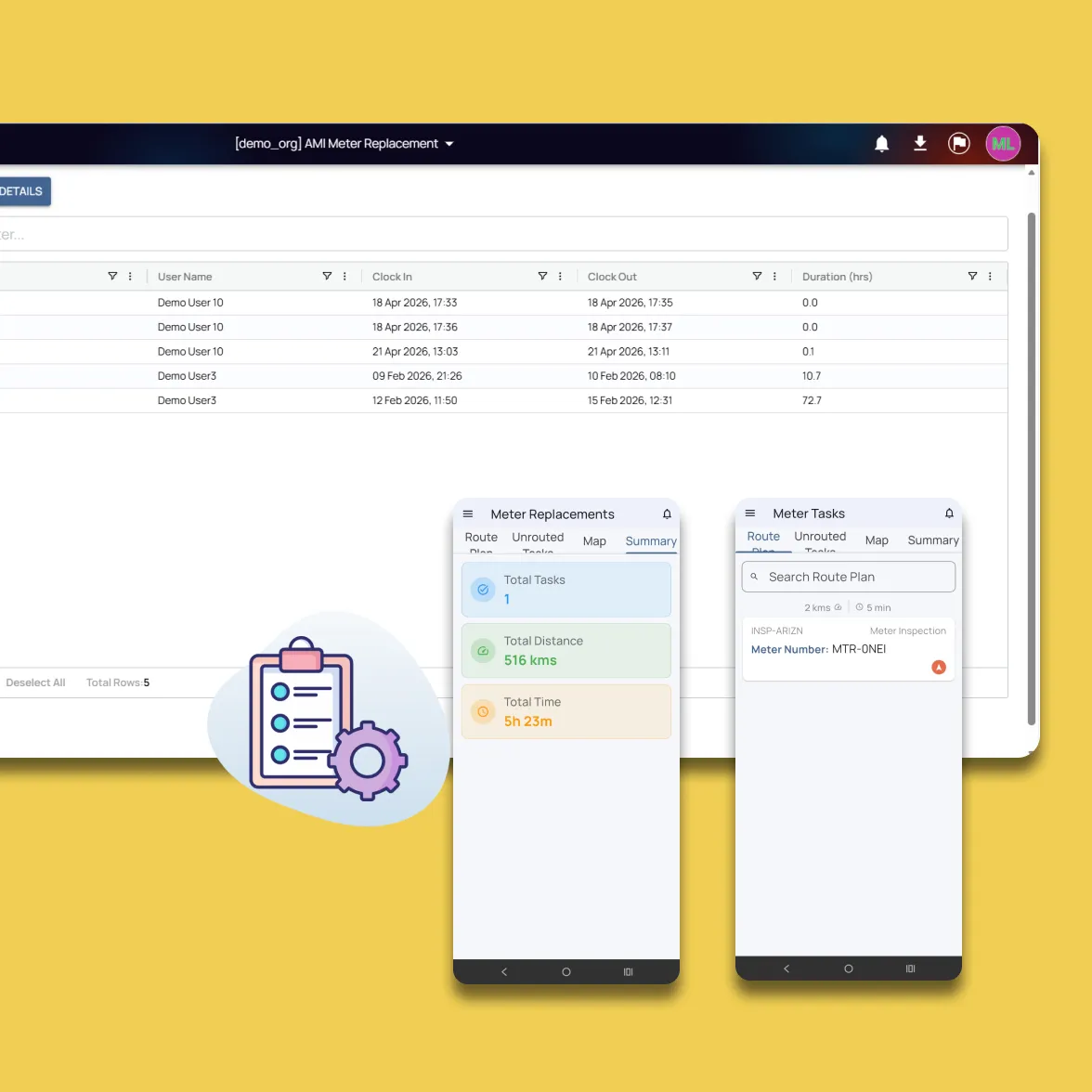Tap recent apps button on Meter Tasks phone
This screenshot has width=1092, height=1092.
pyautogui.click(x=910, y=968)
